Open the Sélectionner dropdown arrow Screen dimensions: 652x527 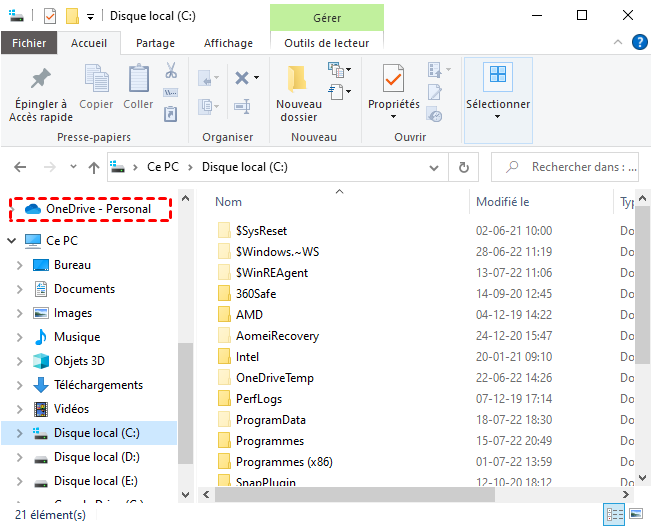[497, 117]
